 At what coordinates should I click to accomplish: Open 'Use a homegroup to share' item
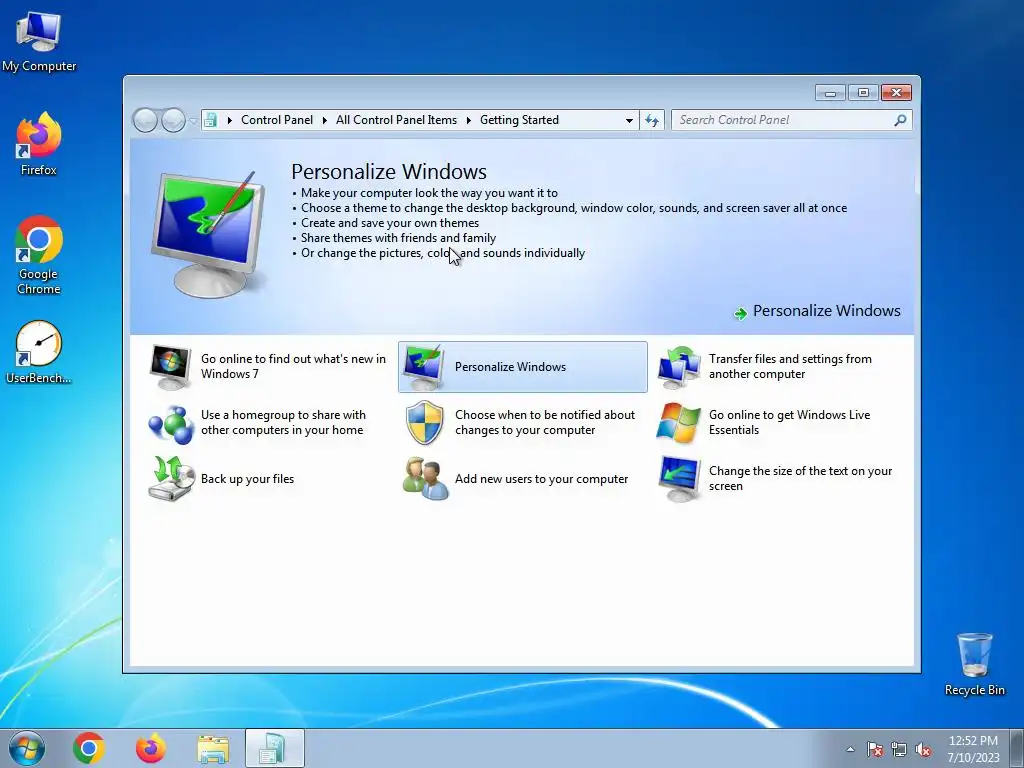tap(283, 423)
